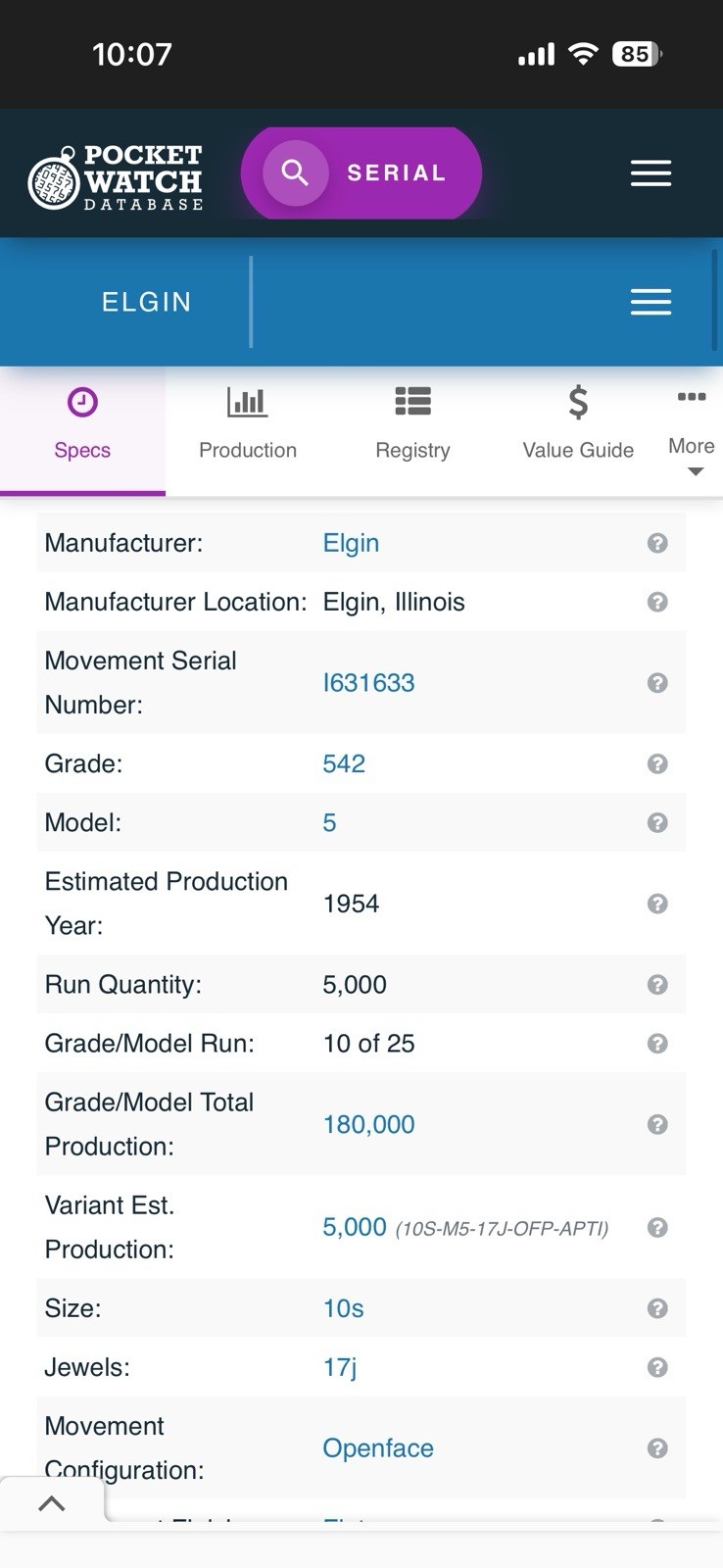This screenshot has height=1568, width=723.
Task: Open the Elgin manufacturer link
Action: point(351,543)
